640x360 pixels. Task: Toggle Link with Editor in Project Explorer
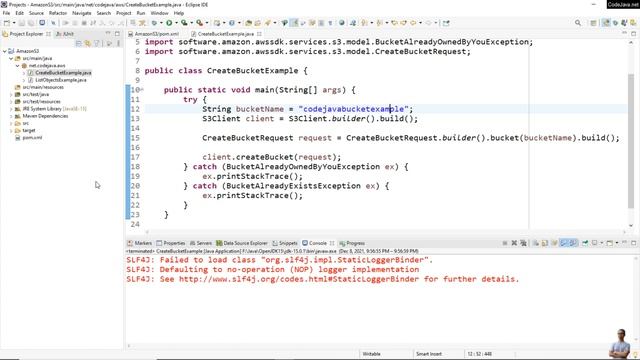coord(87,43)
